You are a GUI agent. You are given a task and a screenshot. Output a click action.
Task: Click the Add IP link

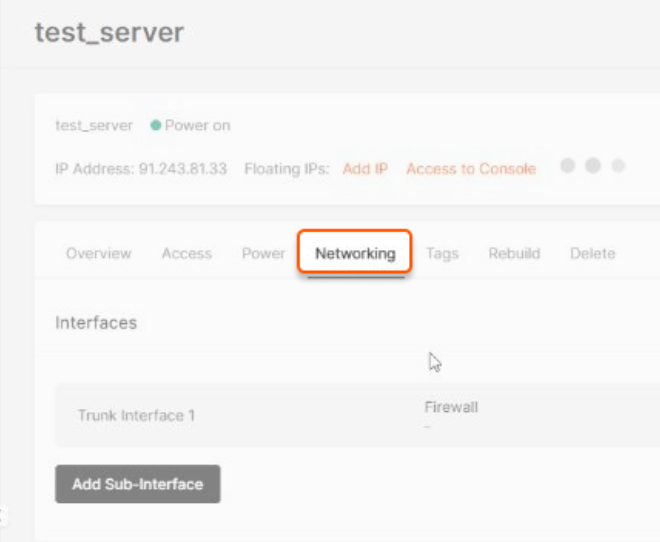(x=365, y=169)
